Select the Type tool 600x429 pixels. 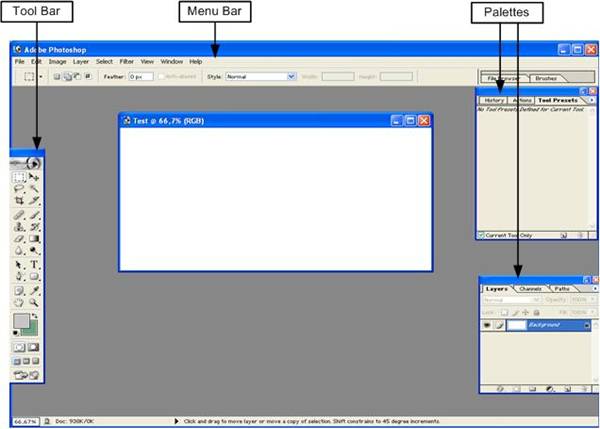(x=34, y=264)
